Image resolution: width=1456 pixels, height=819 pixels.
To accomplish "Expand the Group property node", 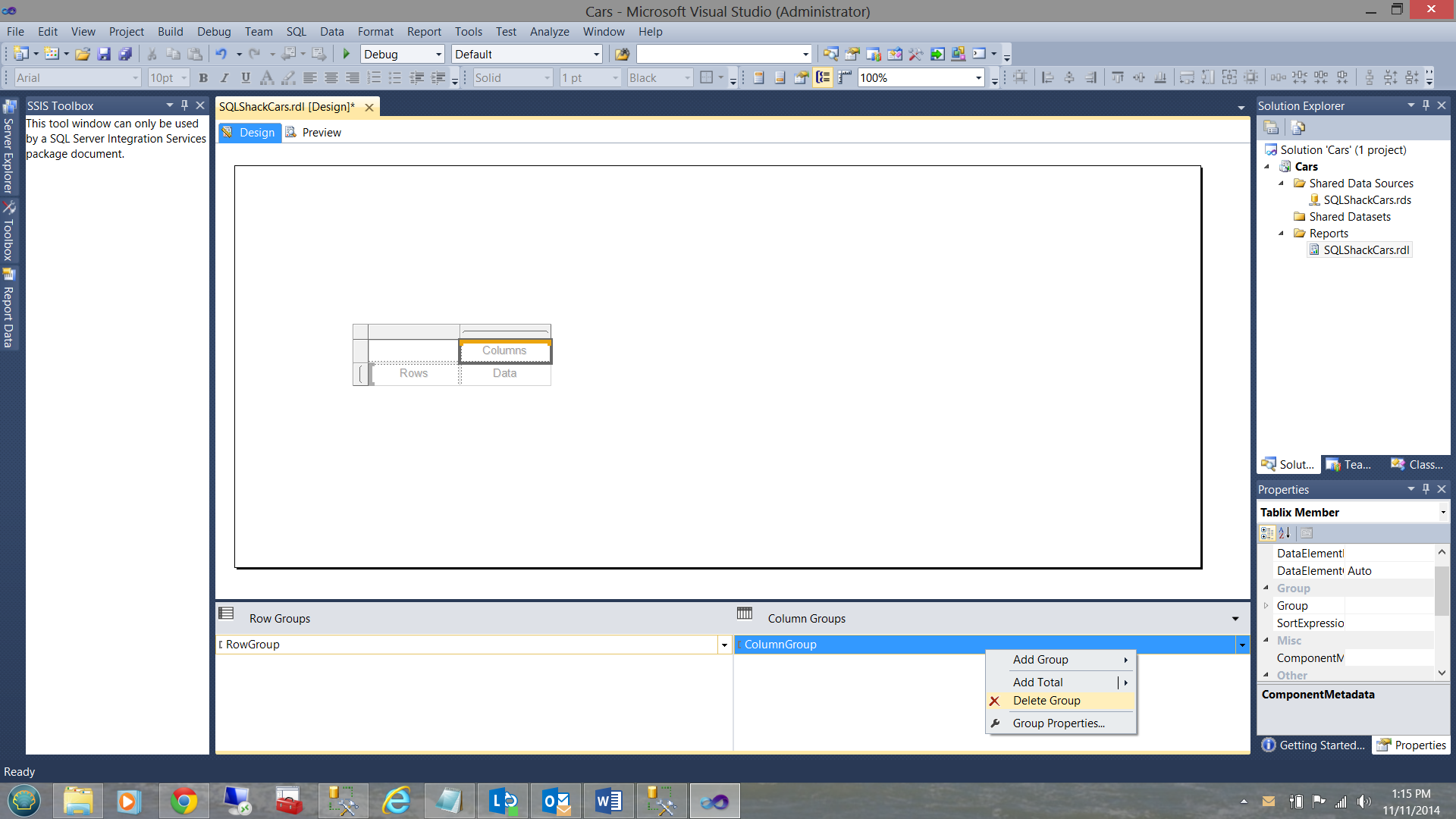I will click(x=1266, y=606).
